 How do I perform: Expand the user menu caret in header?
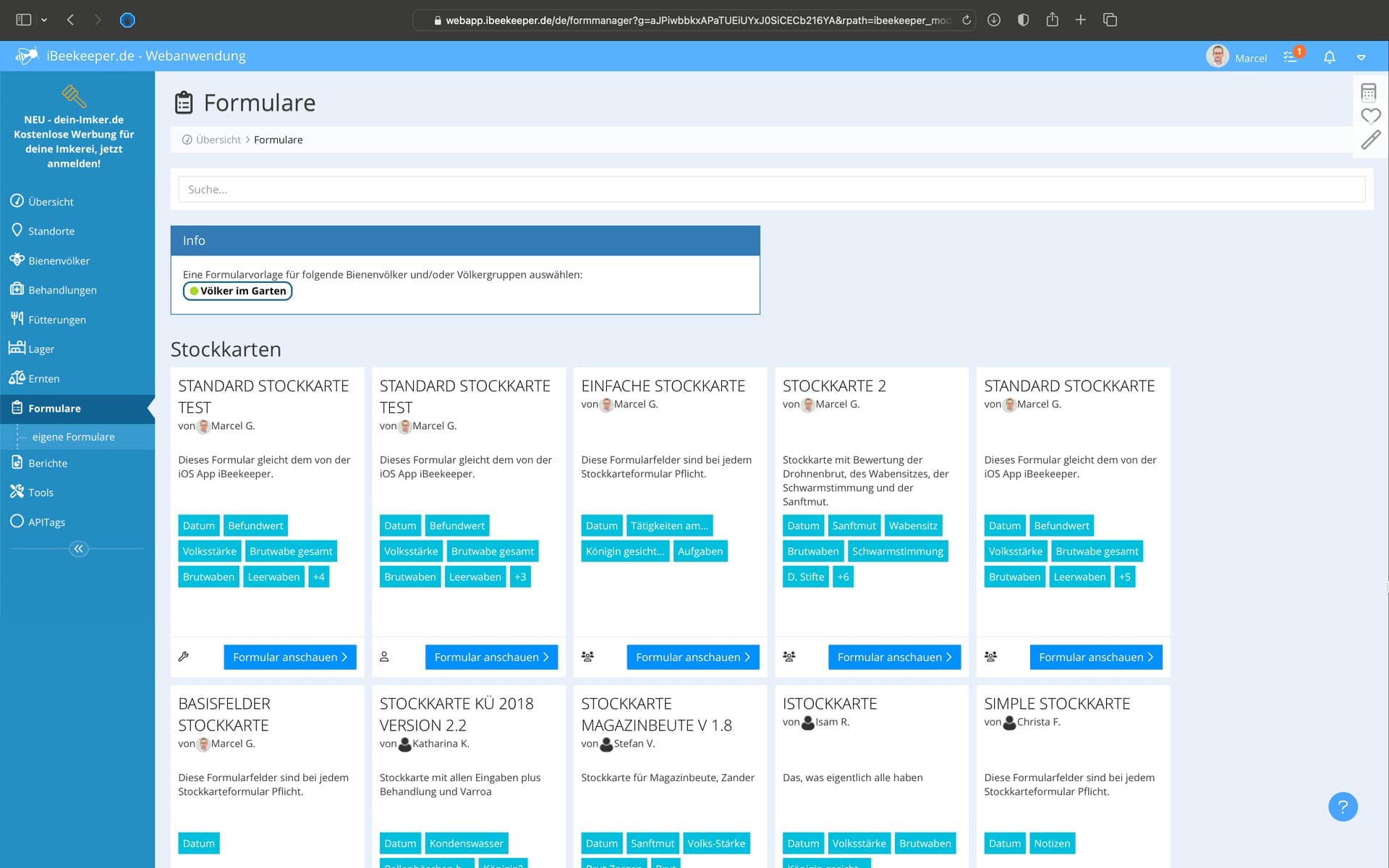pos(1361,57)
